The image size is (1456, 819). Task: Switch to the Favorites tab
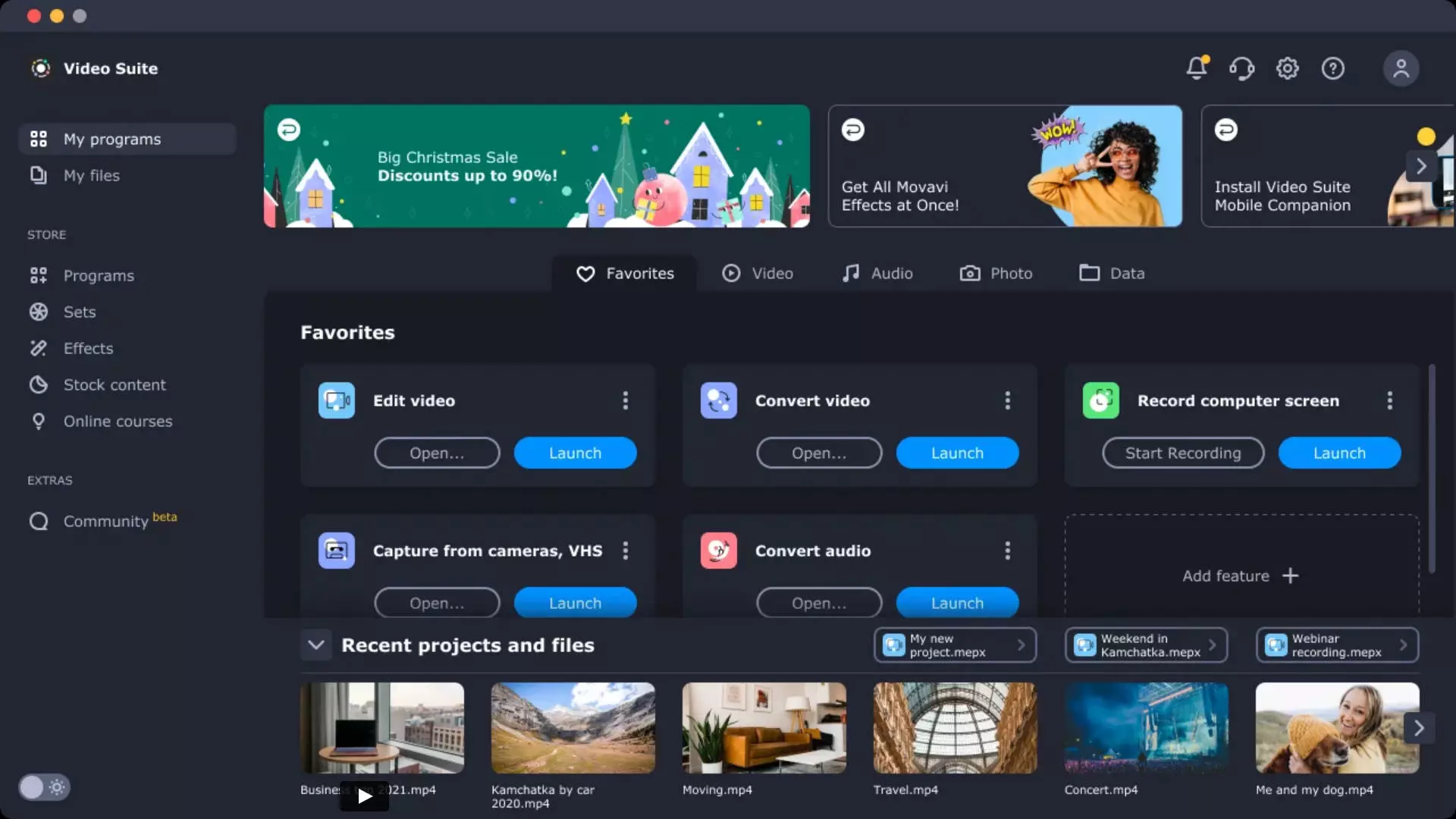point(624,273)
